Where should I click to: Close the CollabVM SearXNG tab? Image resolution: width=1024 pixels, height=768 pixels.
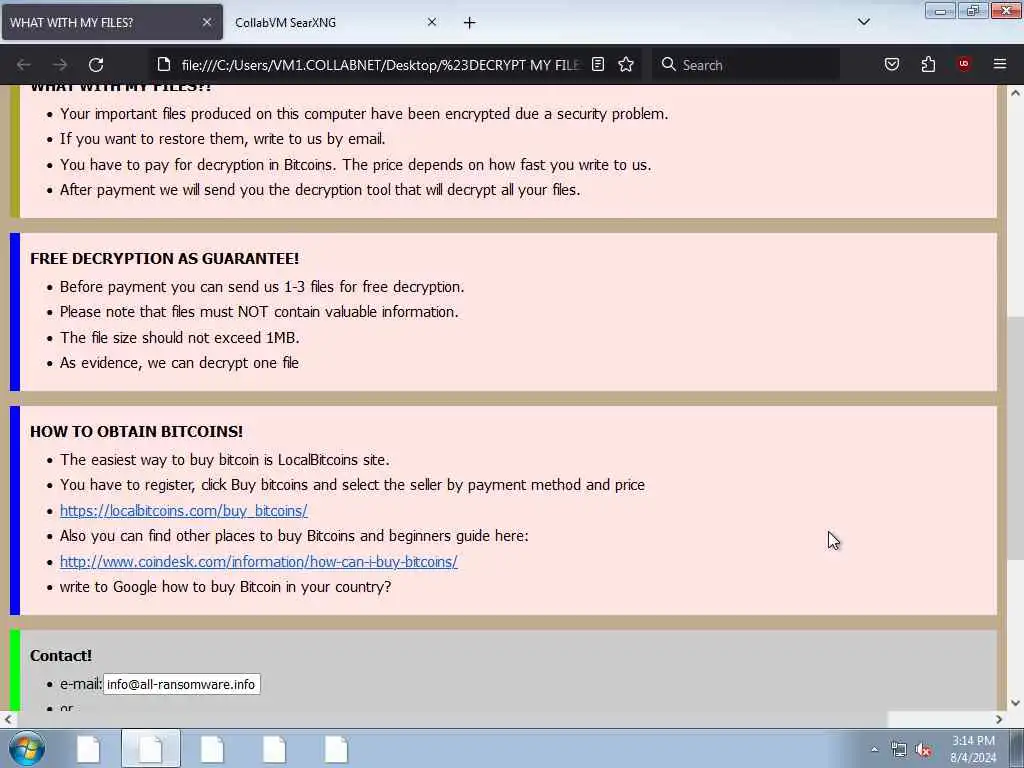[x=432, y=22]
